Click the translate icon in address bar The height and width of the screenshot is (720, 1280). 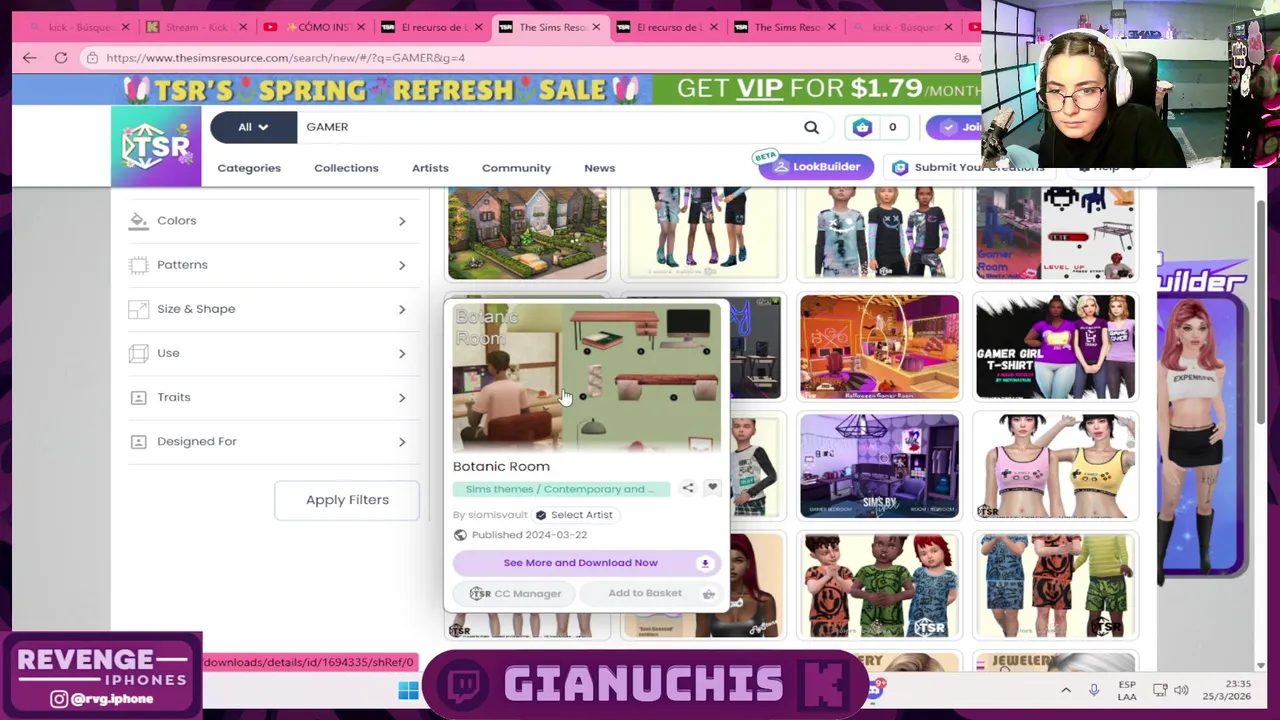coord(961,58)
